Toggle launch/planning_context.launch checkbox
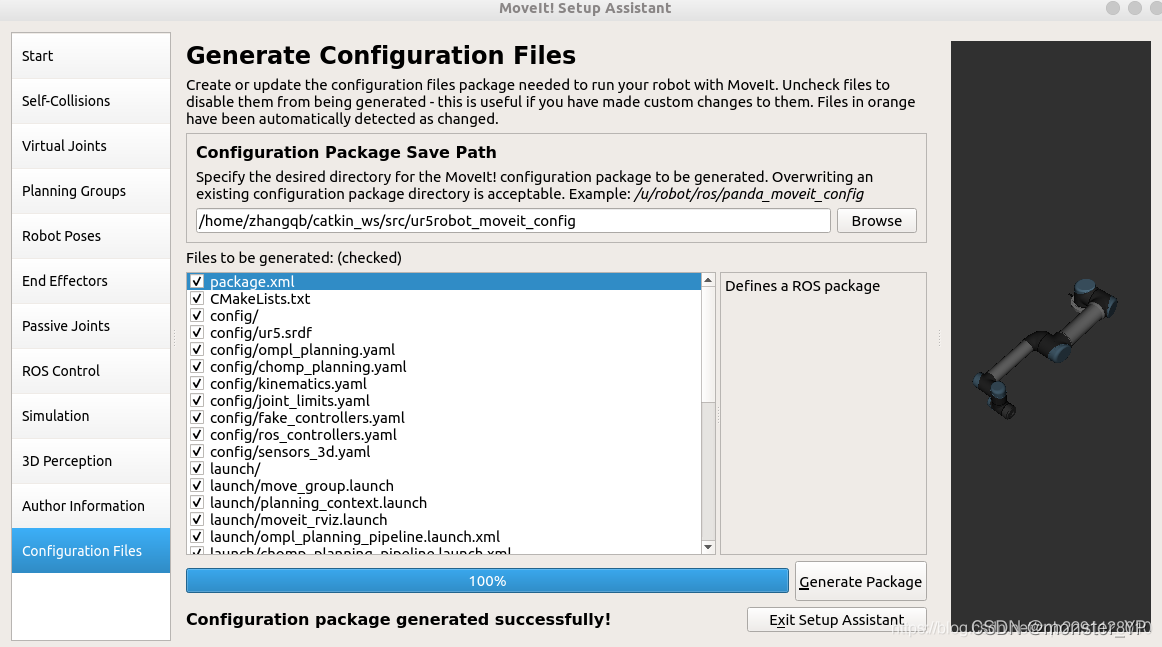The image size is (1162, 647). [x=197, y=503]
